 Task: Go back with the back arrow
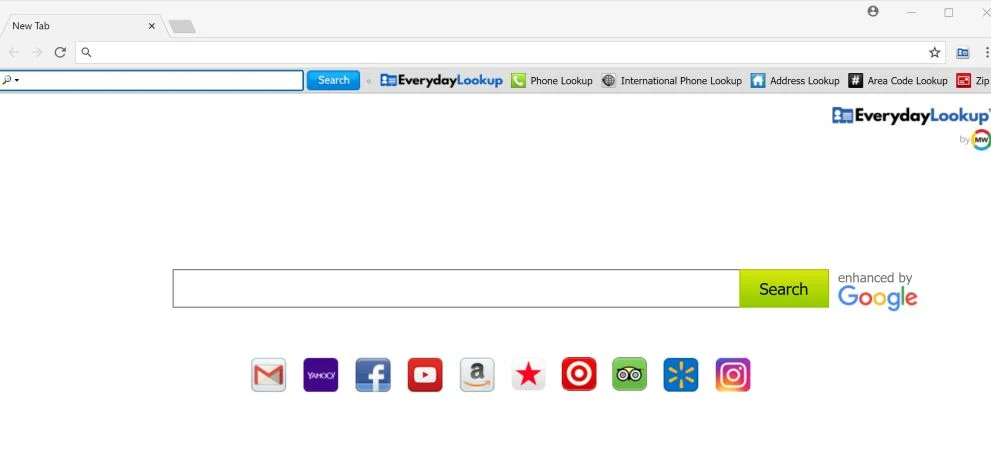point(14,52)
